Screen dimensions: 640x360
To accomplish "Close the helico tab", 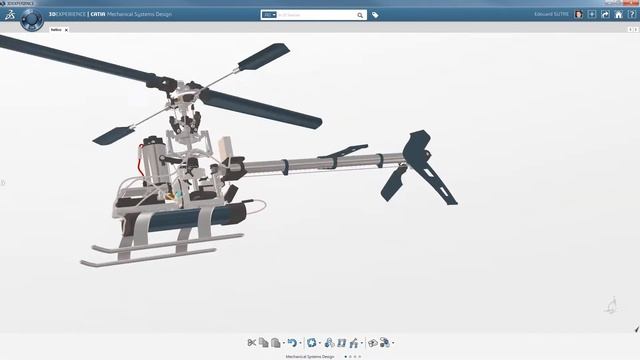I will coord(66,30).
